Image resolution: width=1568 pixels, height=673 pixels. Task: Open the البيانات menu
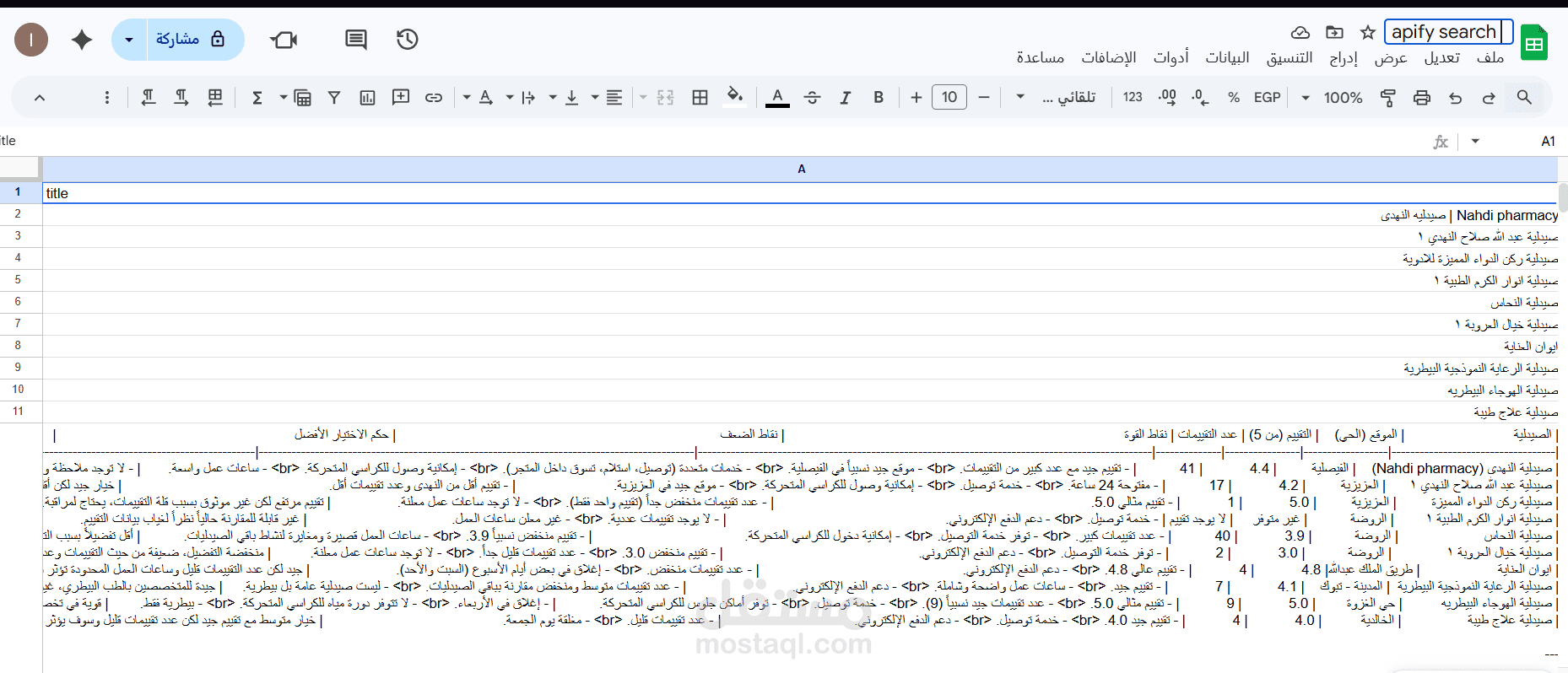coord(1227,57)
